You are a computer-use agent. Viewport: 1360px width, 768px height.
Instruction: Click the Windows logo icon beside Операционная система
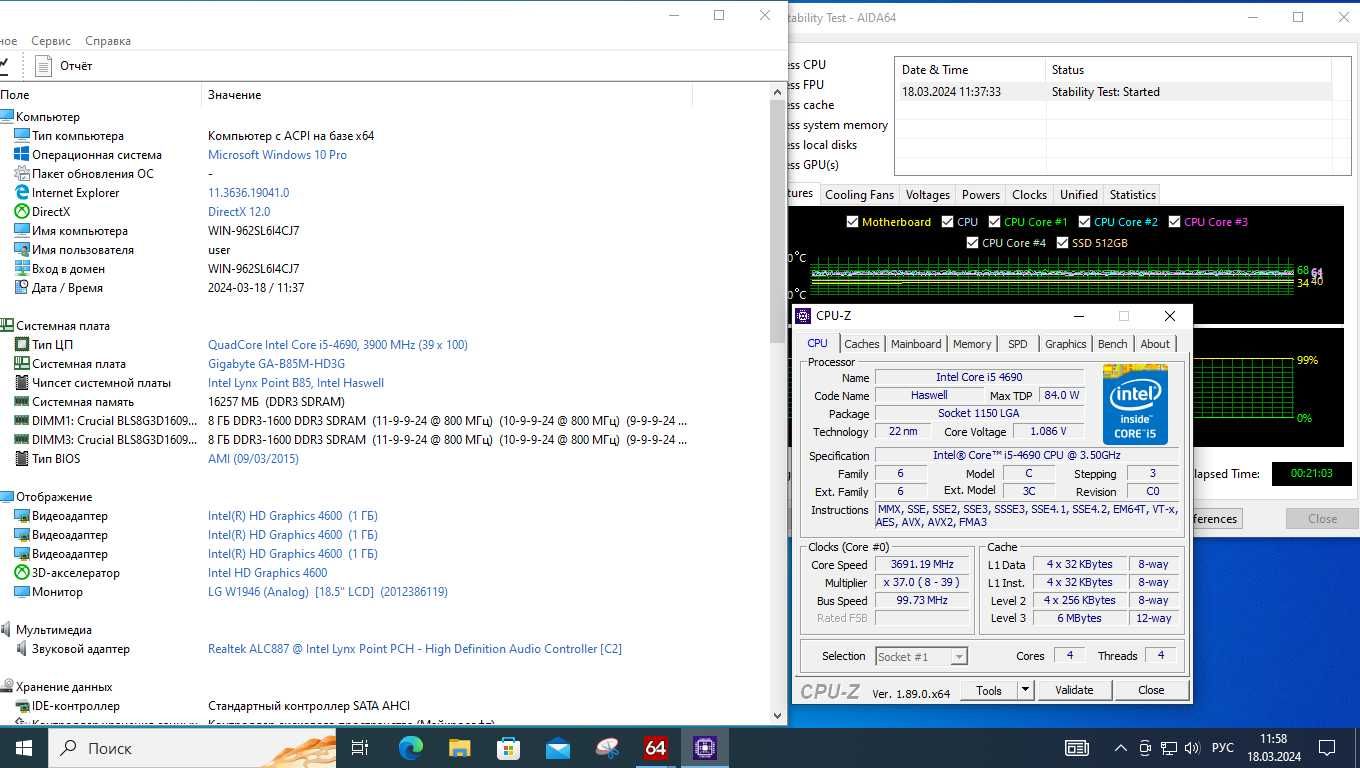pos(22,155)
